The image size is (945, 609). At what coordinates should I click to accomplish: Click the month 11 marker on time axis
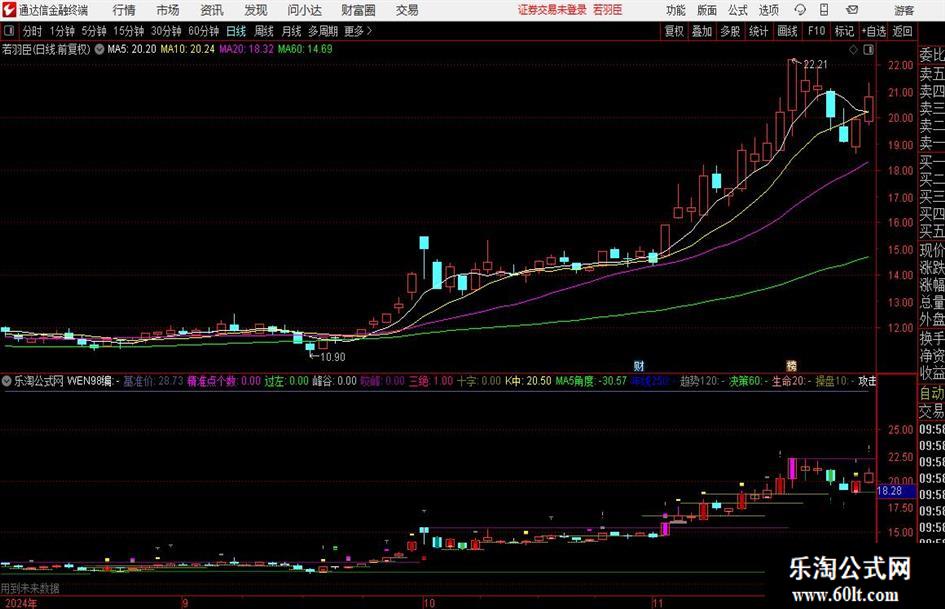657,603
